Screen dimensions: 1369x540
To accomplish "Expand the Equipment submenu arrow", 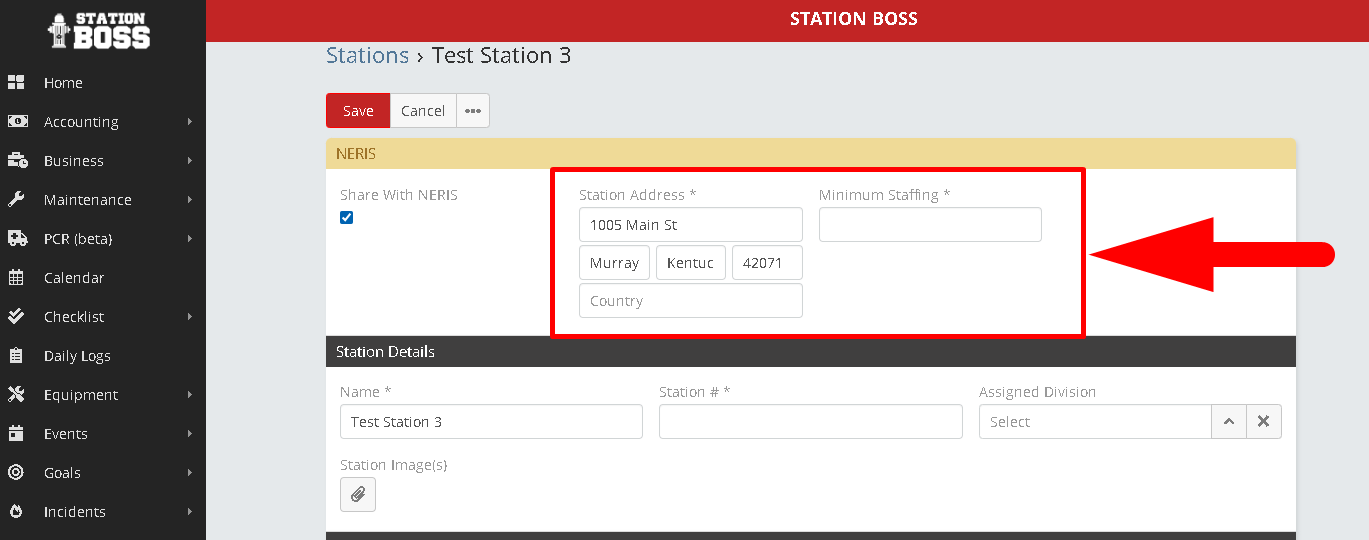I will tap(189, 395).
